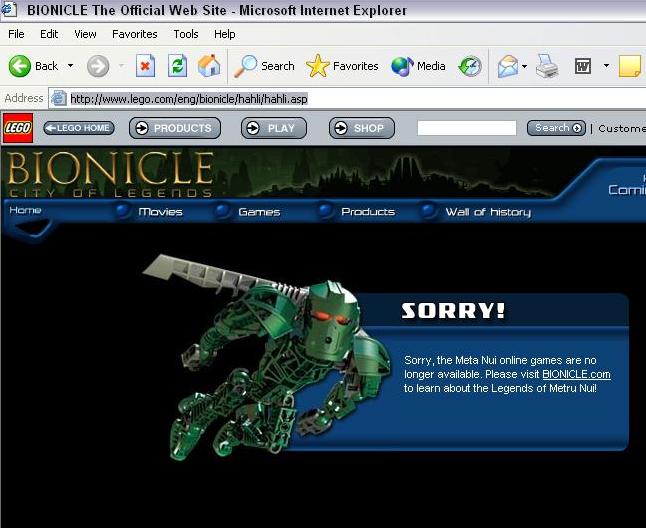The image size is (646, 528).
Task: Click the LEGO bar Search button
Action: coord(556,128)
